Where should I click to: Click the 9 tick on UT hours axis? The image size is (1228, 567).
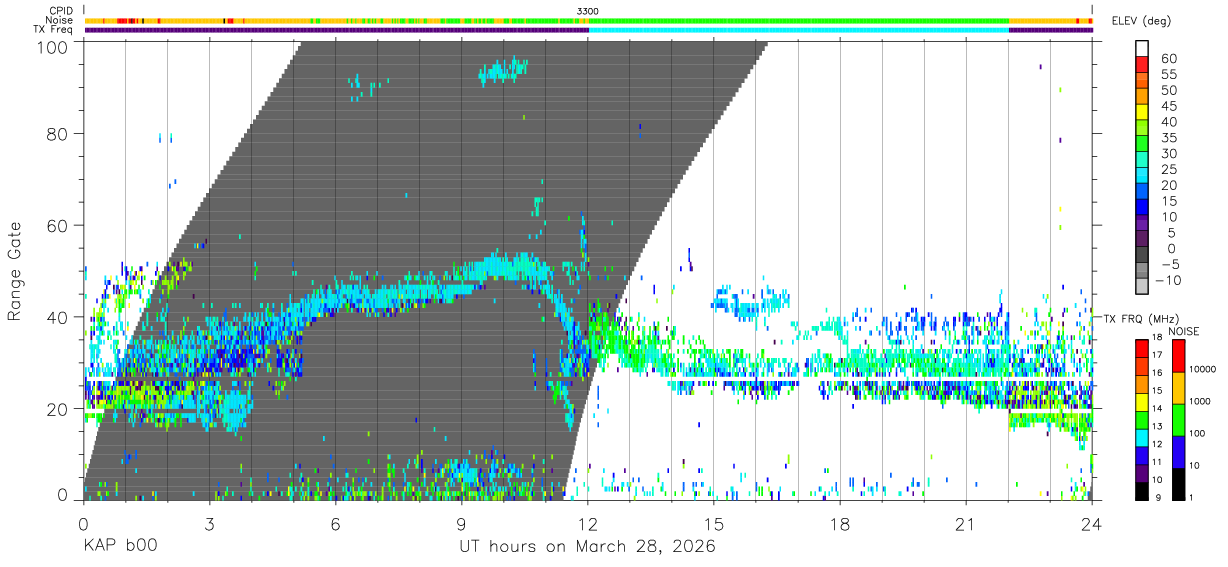[461, 524]
